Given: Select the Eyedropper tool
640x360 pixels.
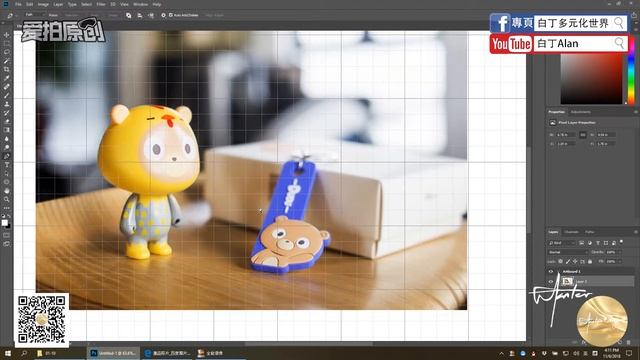Looking at the screenshot, I should click(x=7, y=78).
